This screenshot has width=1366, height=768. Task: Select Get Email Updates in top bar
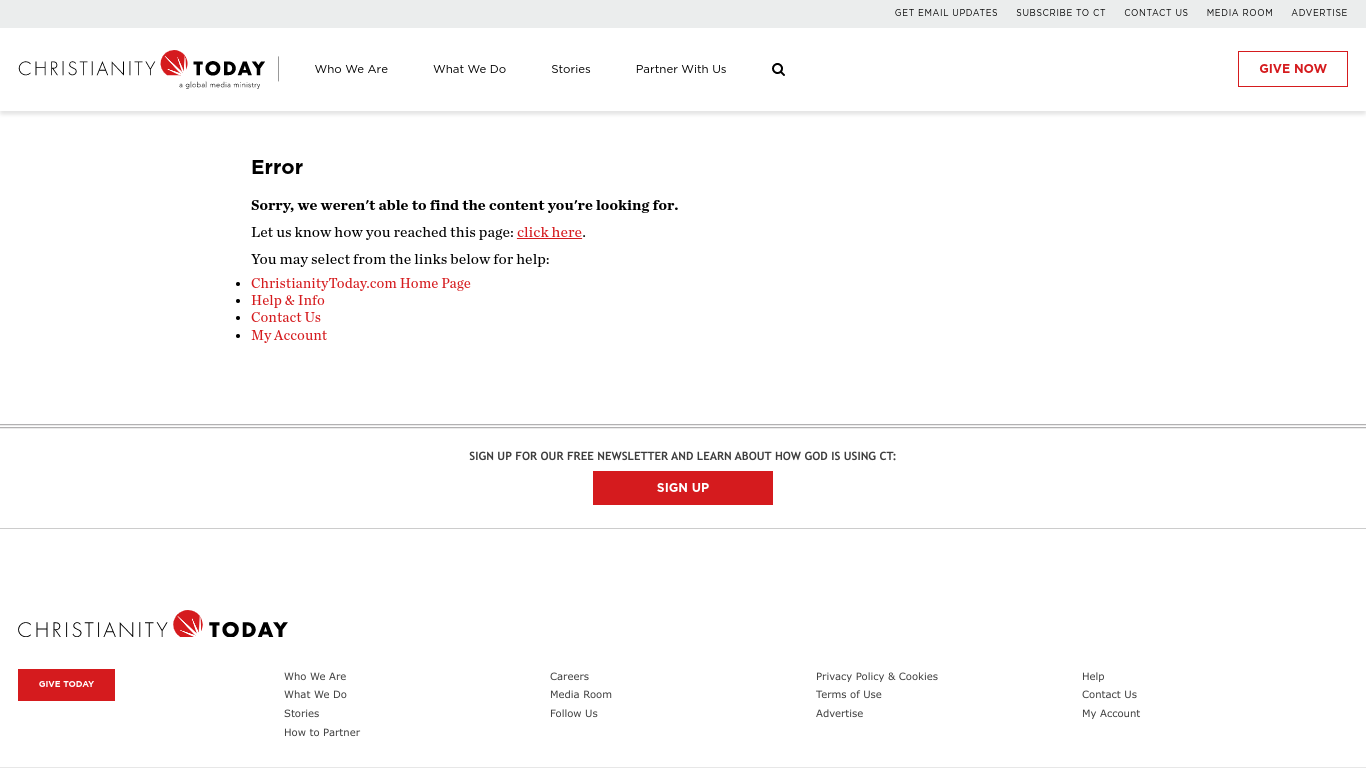click(x=946, y=13)
